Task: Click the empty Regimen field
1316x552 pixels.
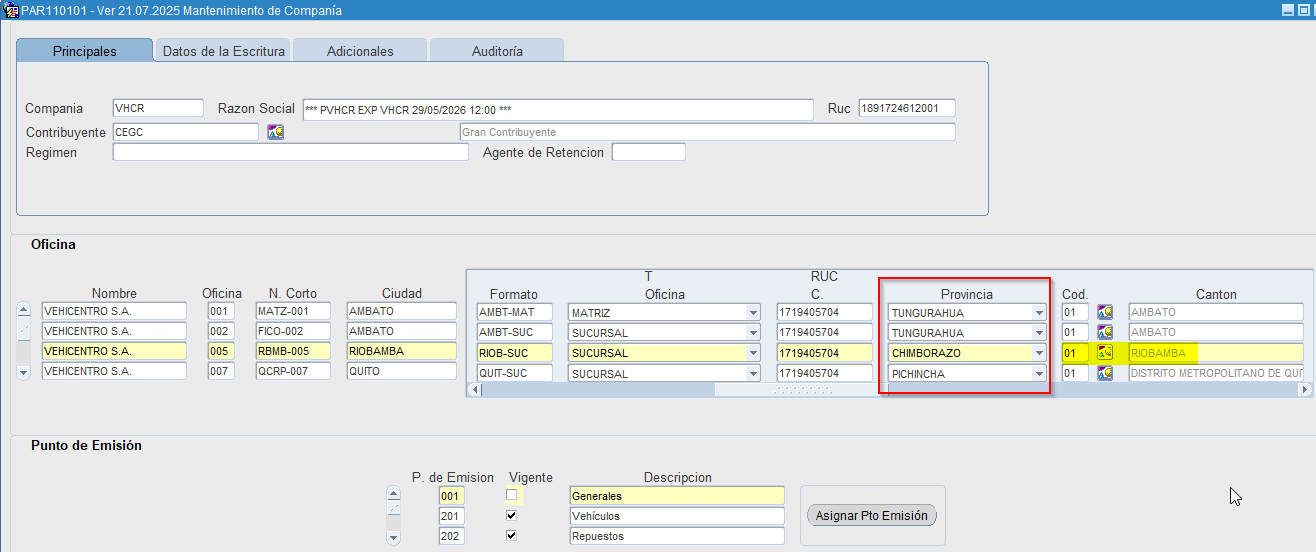Action: pos(290,153)
